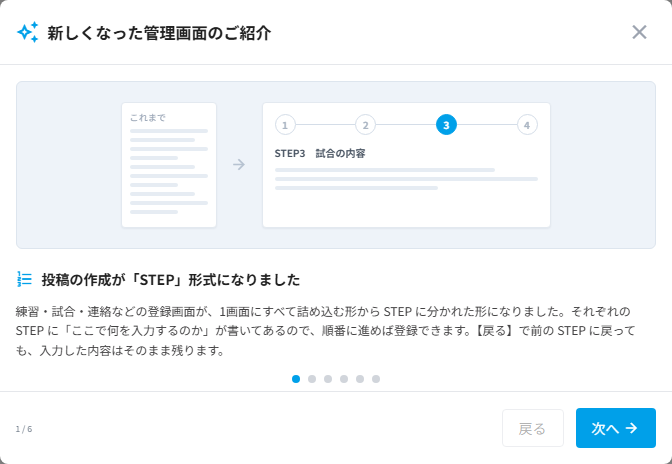Click the highlighted step circle 3
672x464 pixels.
point(446,125)
